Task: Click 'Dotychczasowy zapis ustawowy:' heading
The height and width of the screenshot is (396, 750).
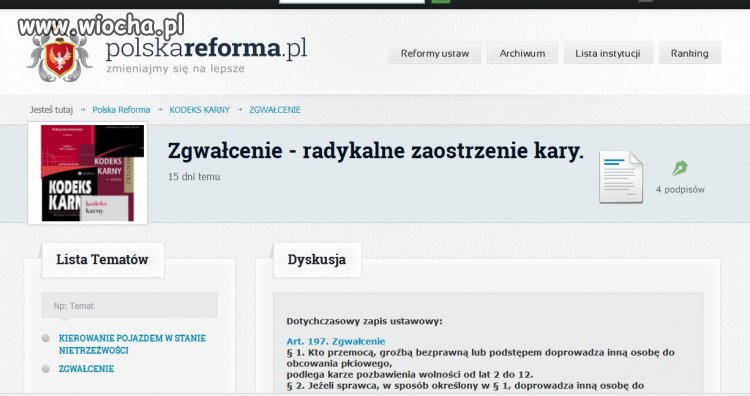Action: pos(364,321)
